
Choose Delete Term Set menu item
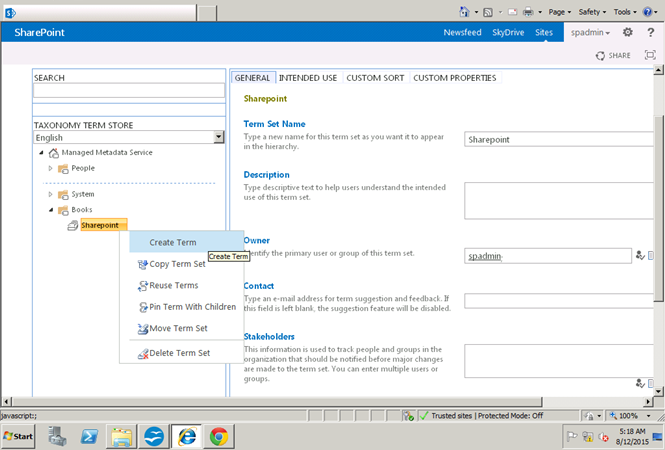click(186, 353)
